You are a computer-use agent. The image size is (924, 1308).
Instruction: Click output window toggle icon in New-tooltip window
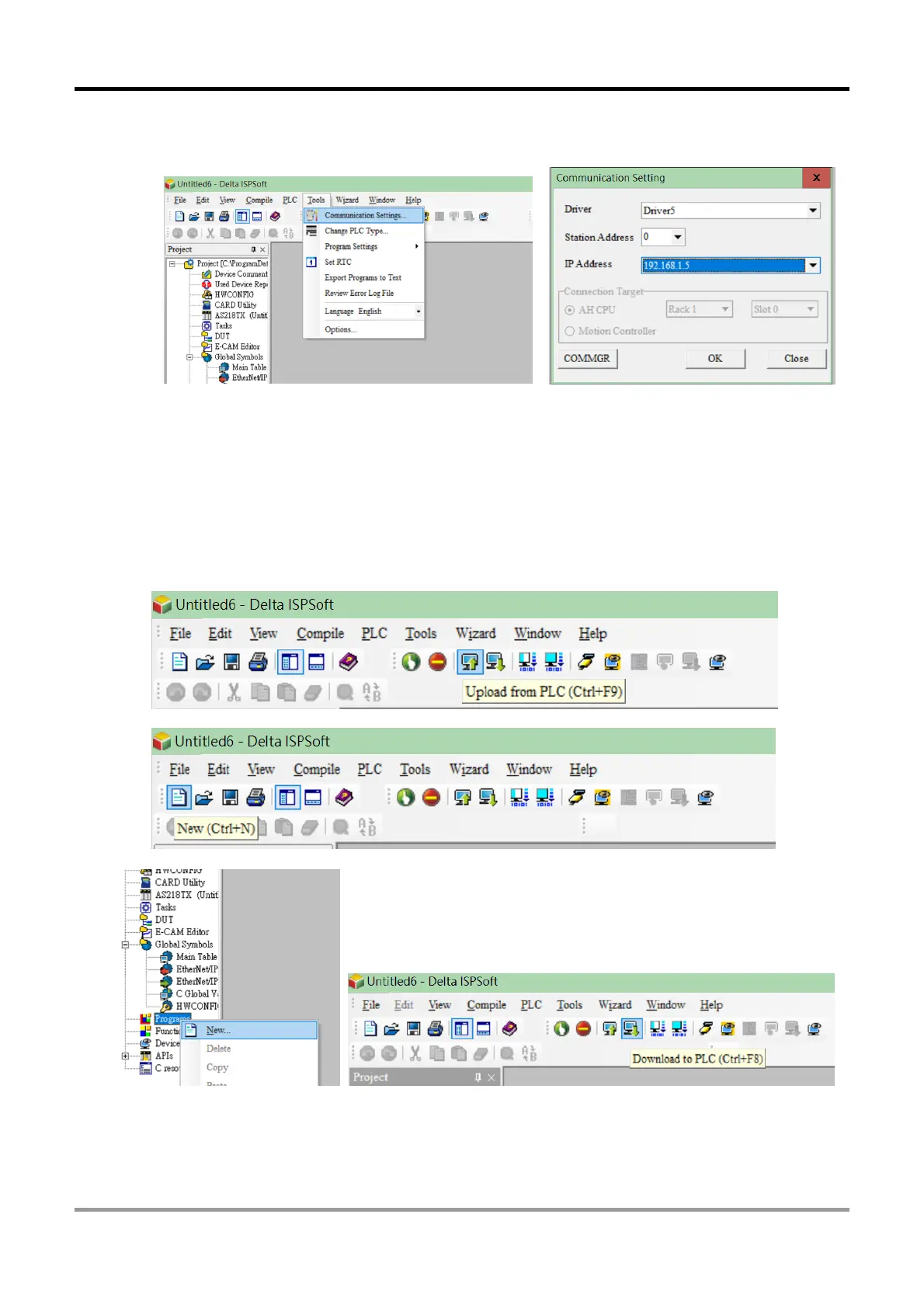click(313, 798)
